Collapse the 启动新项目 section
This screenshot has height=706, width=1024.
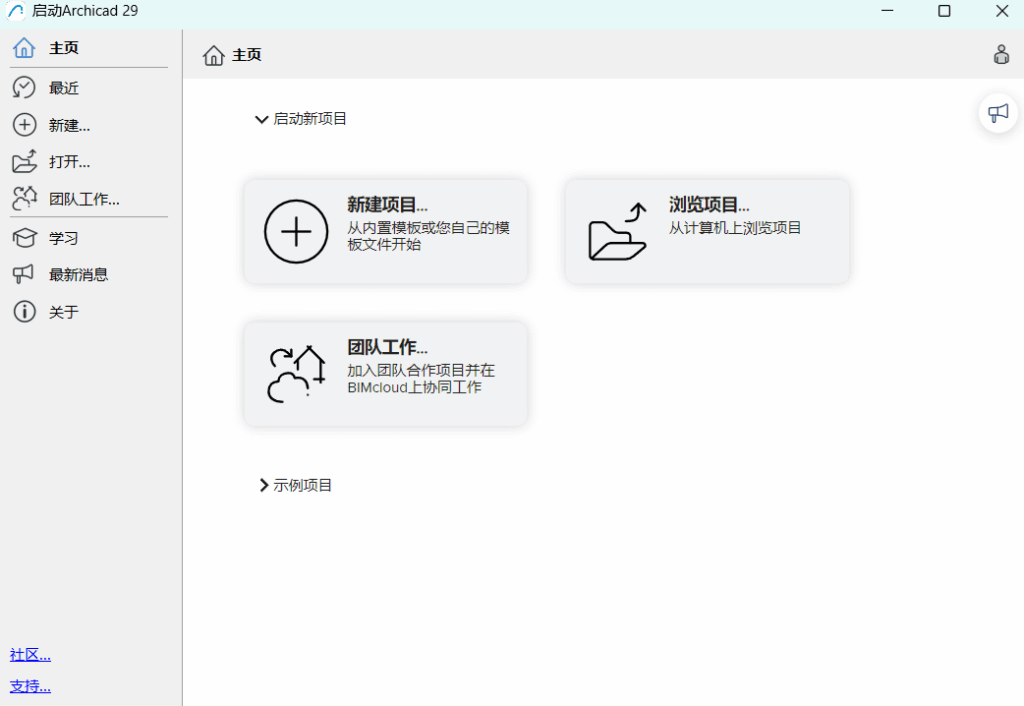pyautogui.click(x=262, y=119)
